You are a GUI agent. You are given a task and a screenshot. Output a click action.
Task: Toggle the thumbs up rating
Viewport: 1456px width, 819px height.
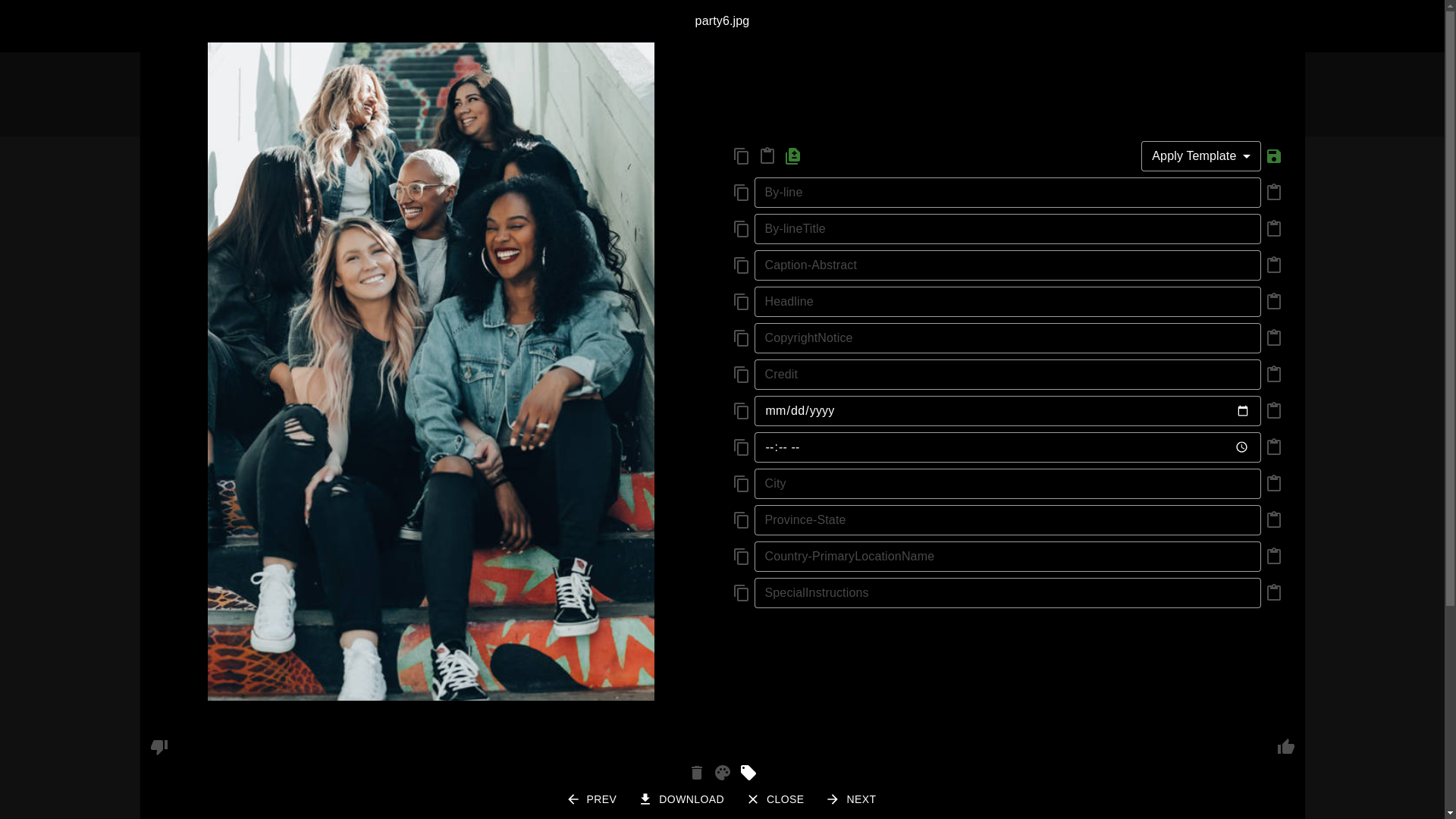[x=1285, y=747]
